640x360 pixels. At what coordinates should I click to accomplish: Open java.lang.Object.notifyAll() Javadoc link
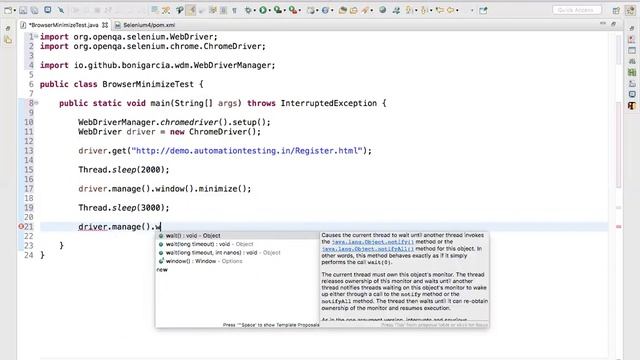click(x=368, y=249)
